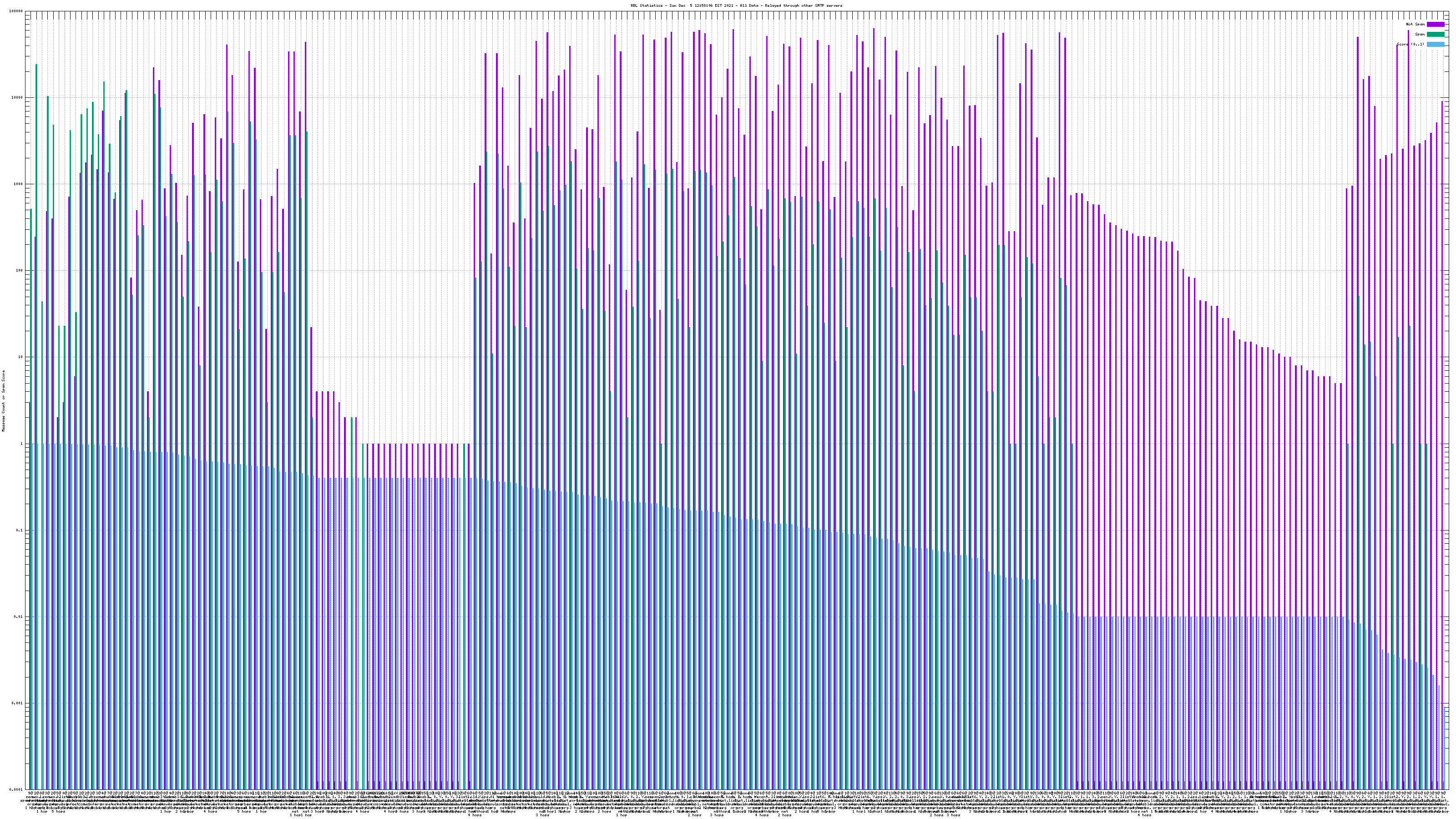Click the 1 y-axis tick label
Image resolution: width=1456 pixels, height=819 pixels.
(x=22, y=444)
